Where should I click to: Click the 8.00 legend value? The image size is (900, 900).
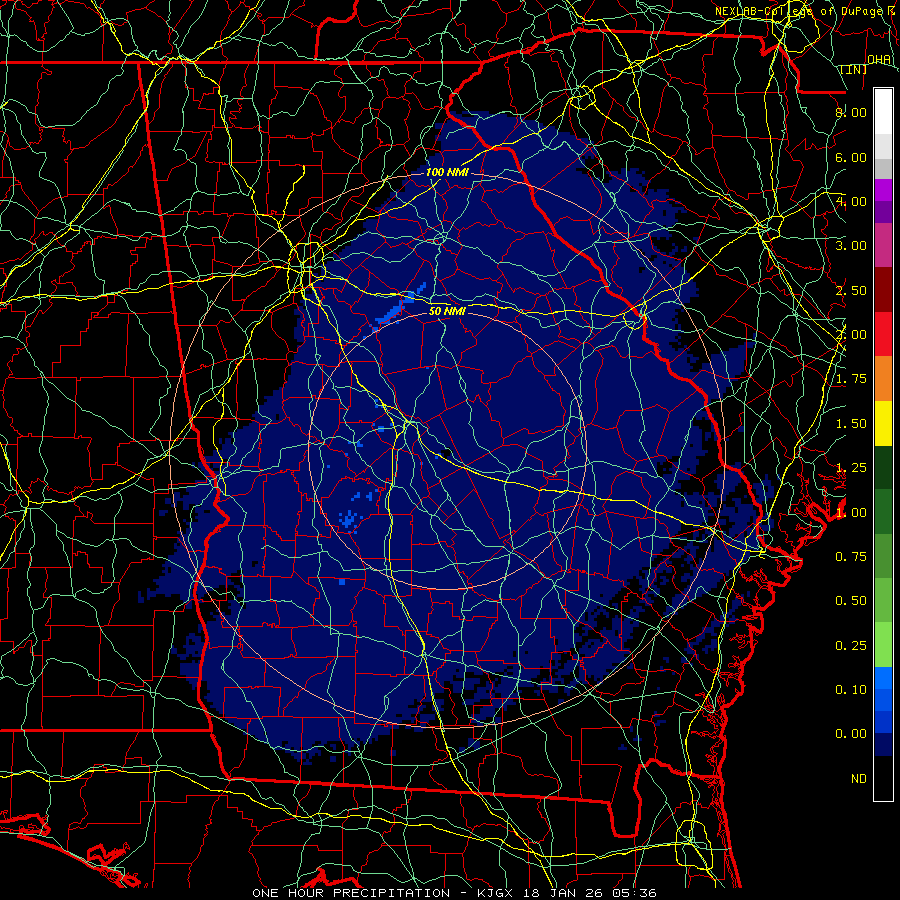coord(851,112)
